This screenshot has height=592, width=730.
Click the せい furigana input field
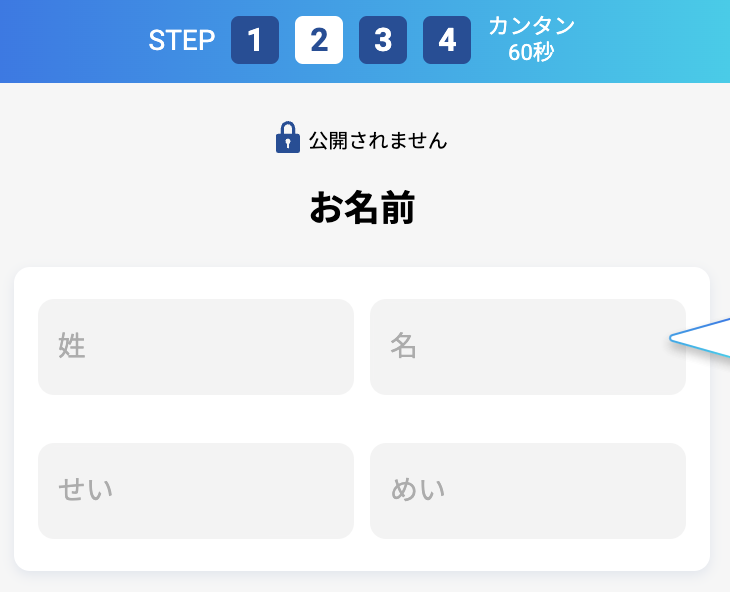[x=196, y=491]
